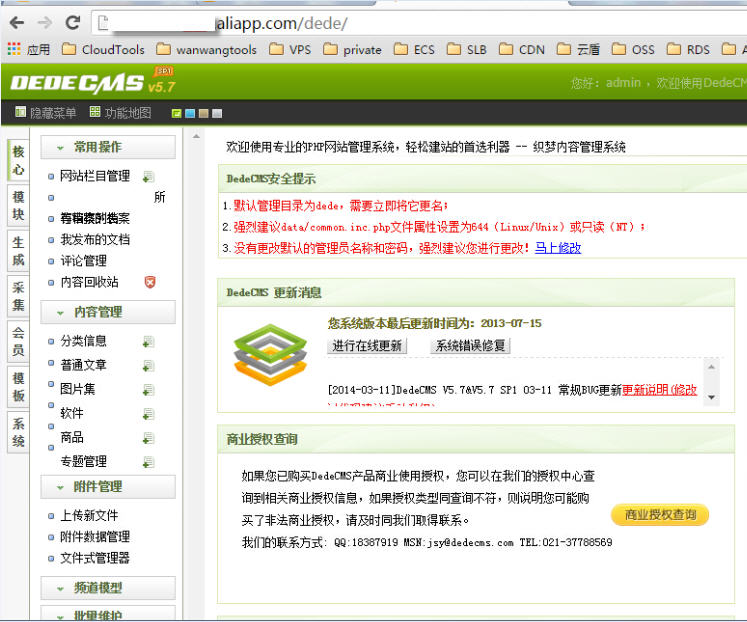Open 分类信息 menu item
The height and width of the screenshot is (622, 747).
pyautogui.click(x=83, y=341)
